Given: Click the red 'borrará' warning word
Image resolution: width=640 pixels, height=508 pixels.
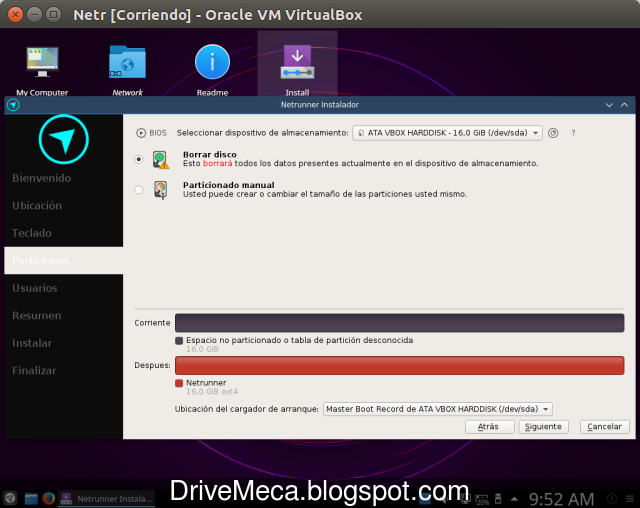Looking at the screenshot, I should 218,164.
